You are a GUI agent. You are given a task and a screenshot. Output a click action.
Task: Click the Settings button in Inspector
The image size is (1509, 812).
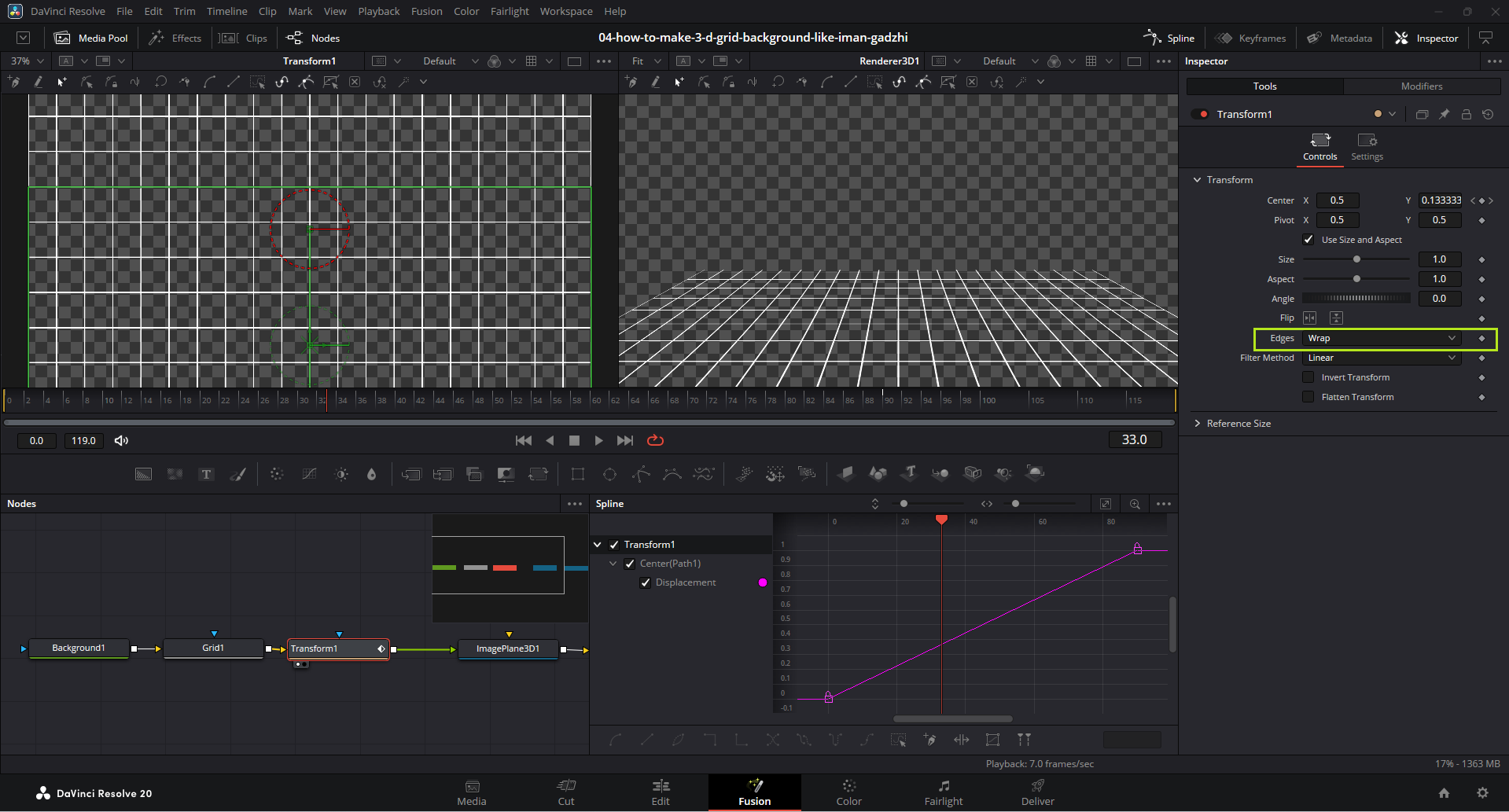1367,146
